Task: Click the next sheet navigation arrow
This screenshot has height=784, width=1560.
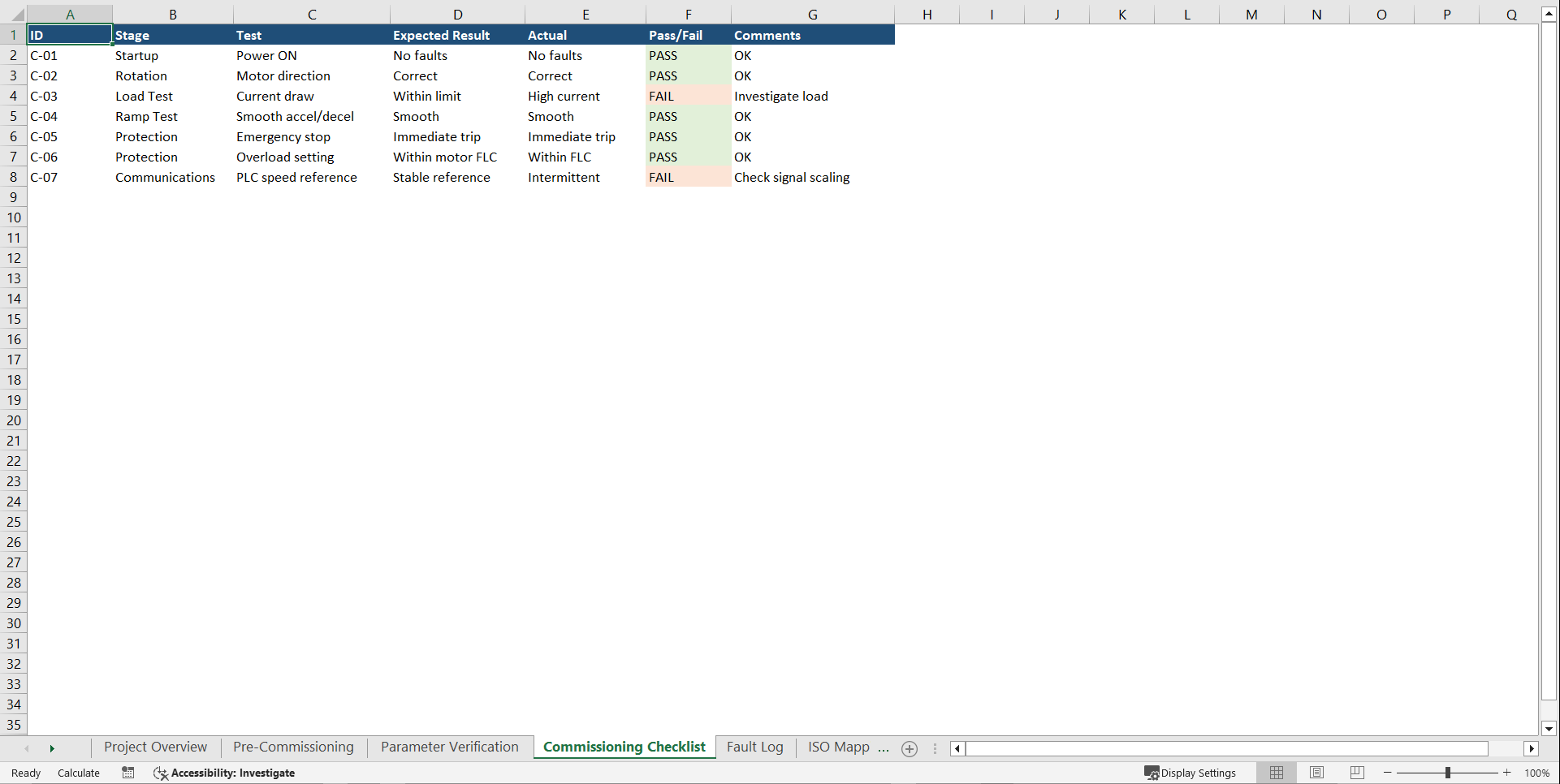Action: point(52,748)
